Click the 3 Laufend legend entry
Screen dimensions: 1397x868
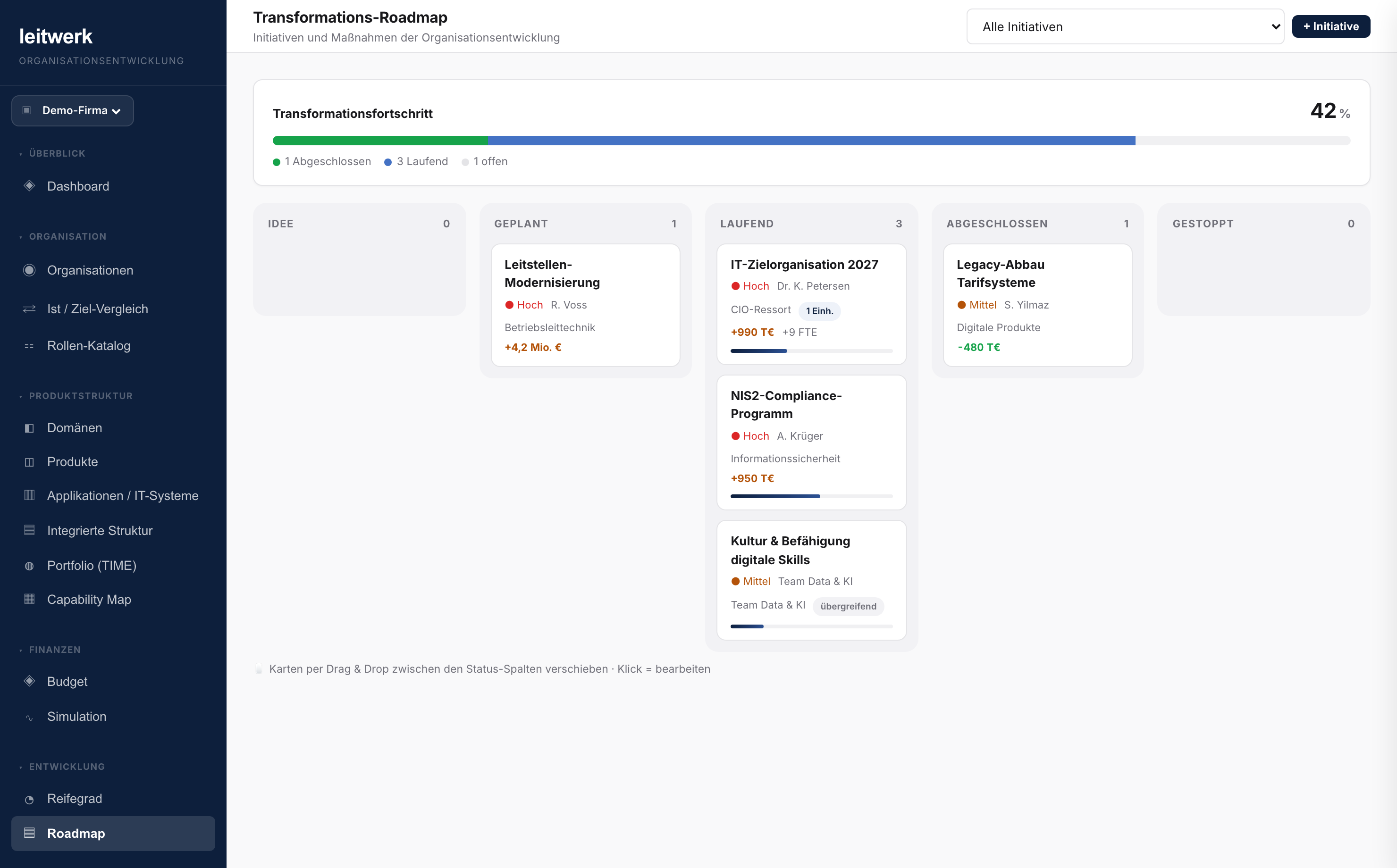(416, 162)
